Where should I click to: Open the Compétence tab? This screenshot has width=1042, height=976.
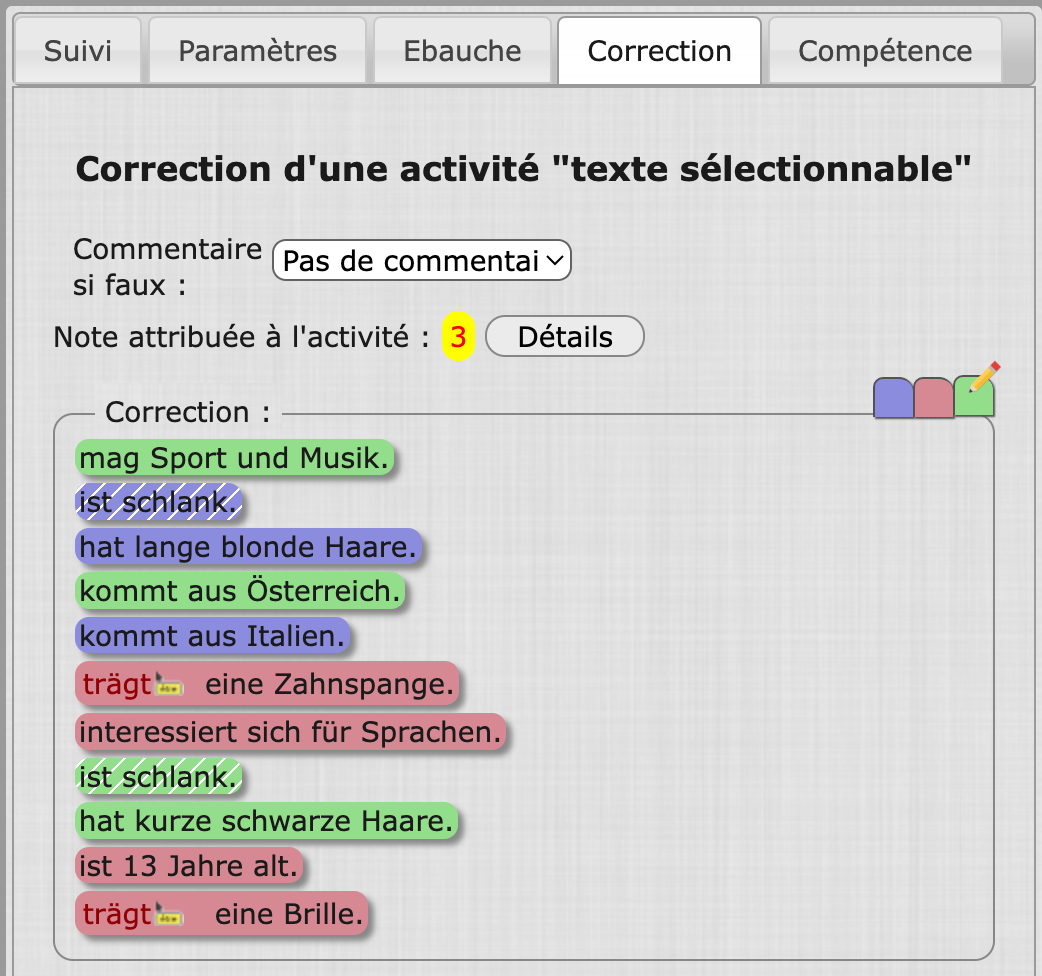point(884,51)
